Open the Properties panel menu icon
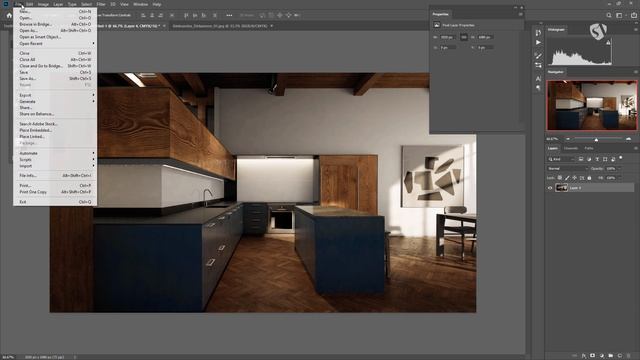The height and width of the screenshot is (360, 640). tap(520, 14)
